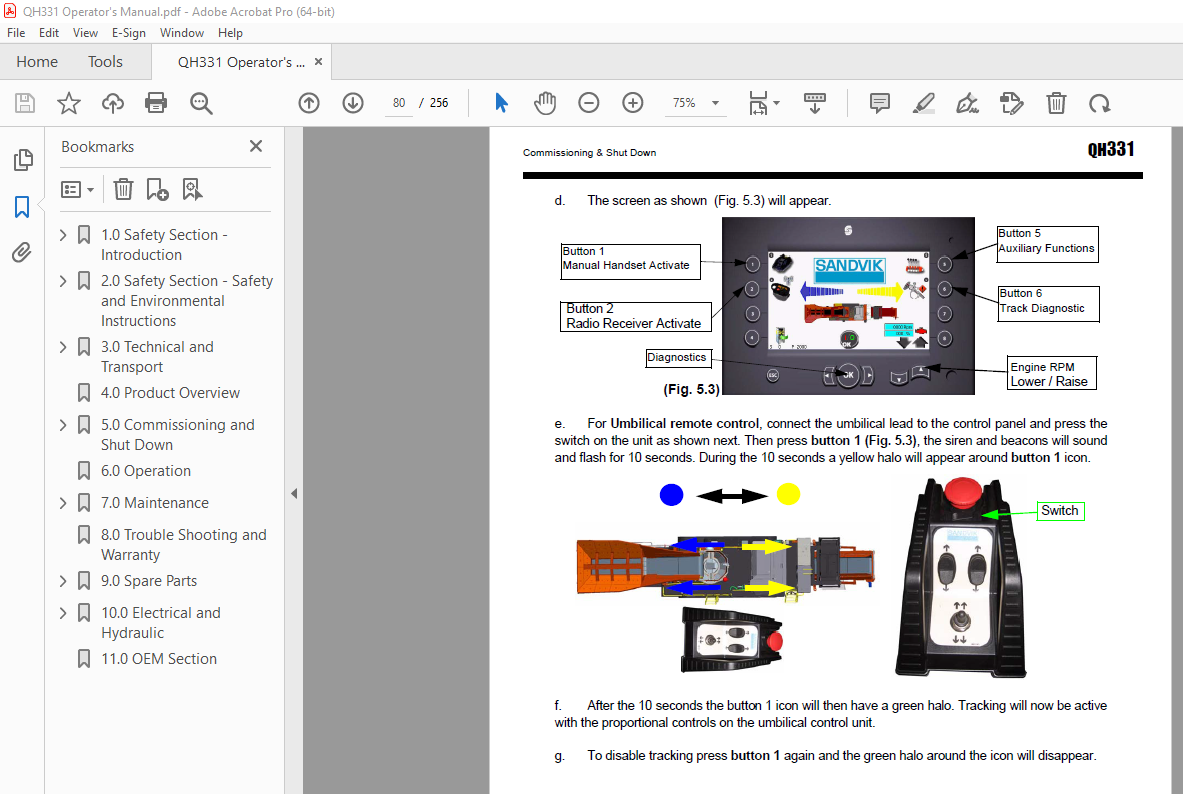Screen dimensions: 1183x794
Task: Open the E-Sign menu
Action: (128, 33)
